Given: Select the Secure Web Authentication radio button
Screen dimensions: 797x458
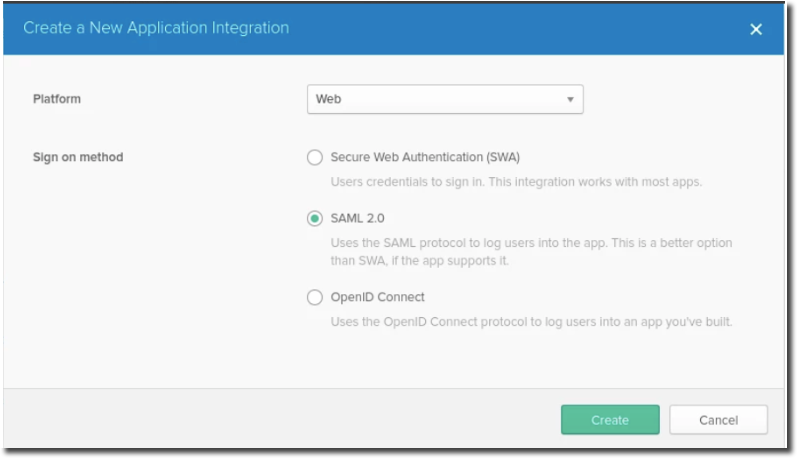Looking at the screenshot, I should click(315, 157).
